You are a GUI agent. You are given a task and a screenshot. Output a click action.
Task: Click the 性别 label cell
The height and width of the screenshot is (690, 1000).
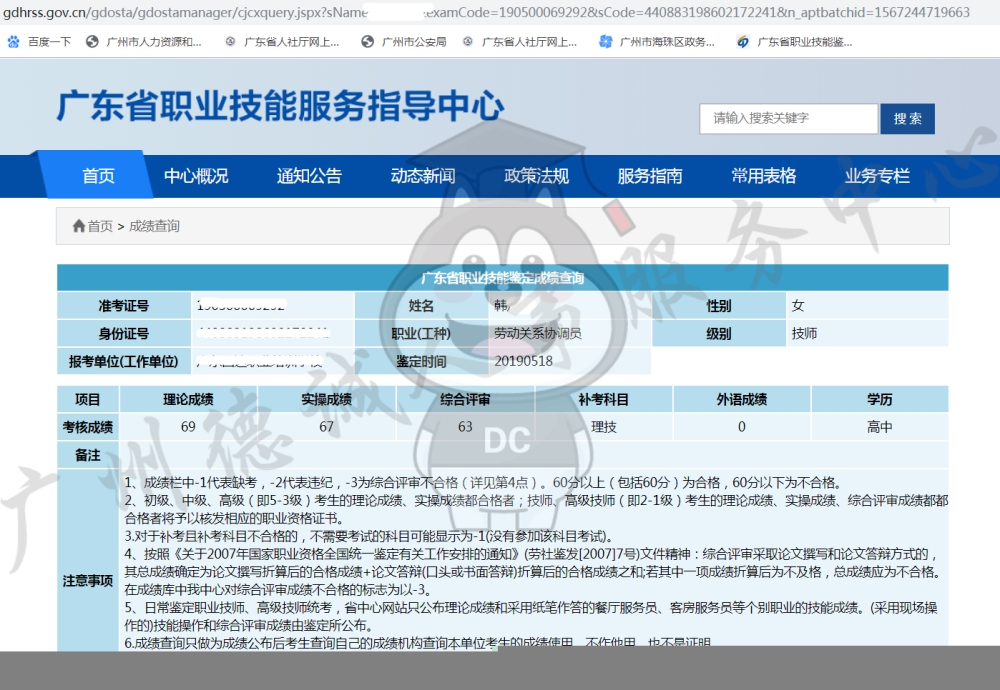719,306
